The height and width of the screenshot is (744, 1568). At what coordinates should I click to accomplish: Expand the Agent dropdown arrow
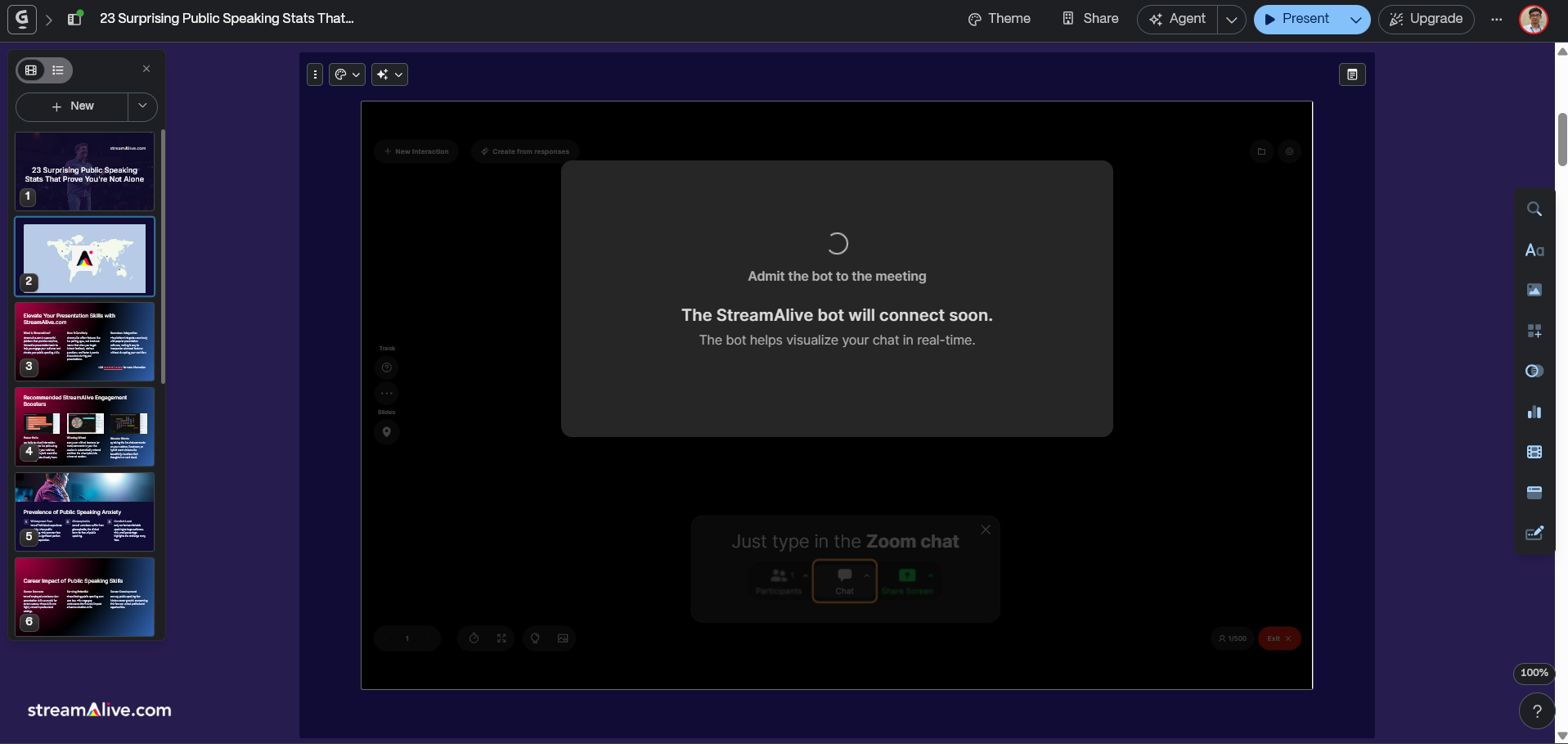[x=1232, y=19]
